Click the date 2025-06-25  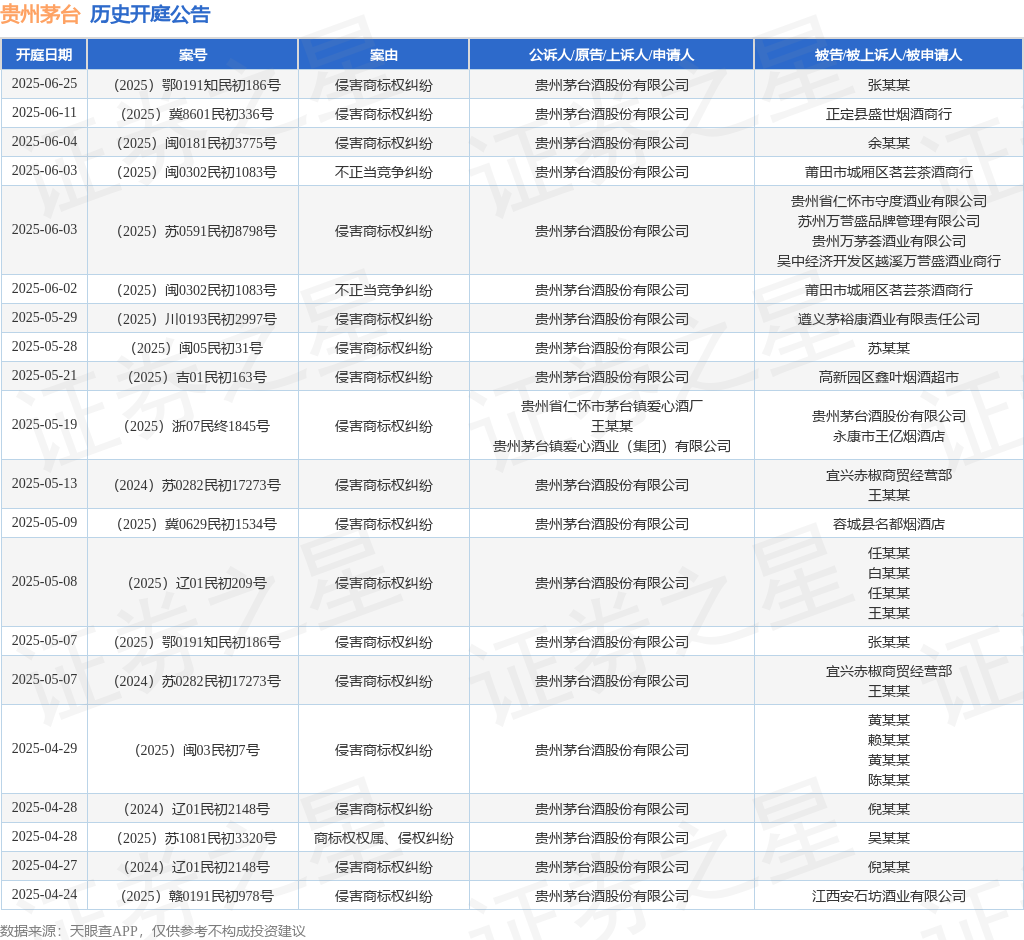pos(44,84)
